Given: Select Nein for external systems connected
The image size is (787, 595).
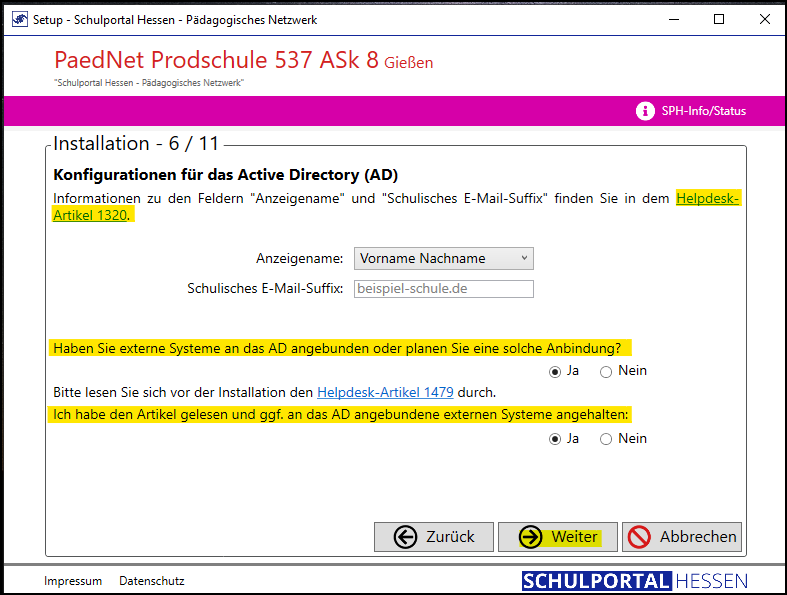Looking at the screenshot, I should point(606,372).
